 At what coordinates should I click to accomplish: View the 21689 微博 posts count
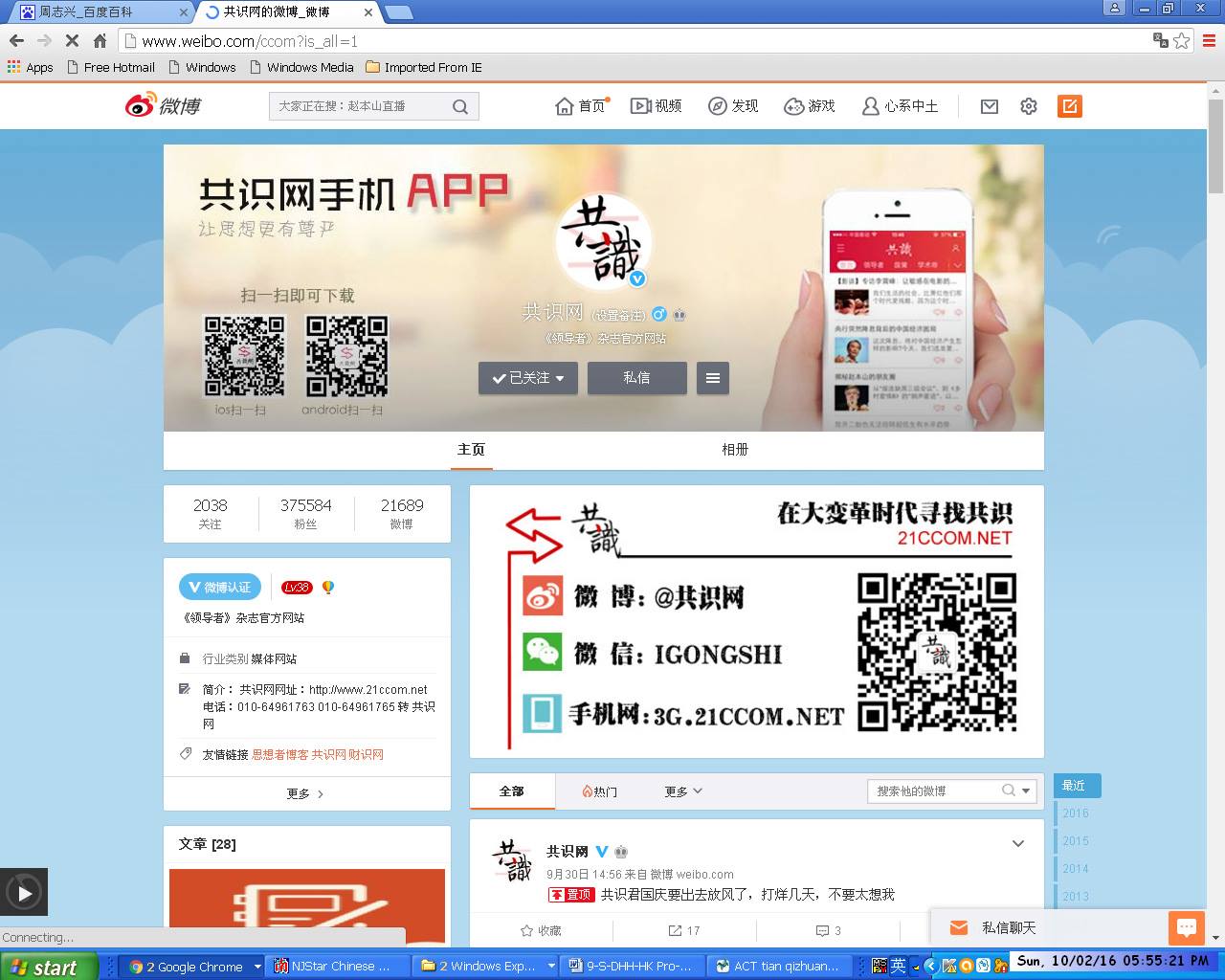tap(402, 513)
